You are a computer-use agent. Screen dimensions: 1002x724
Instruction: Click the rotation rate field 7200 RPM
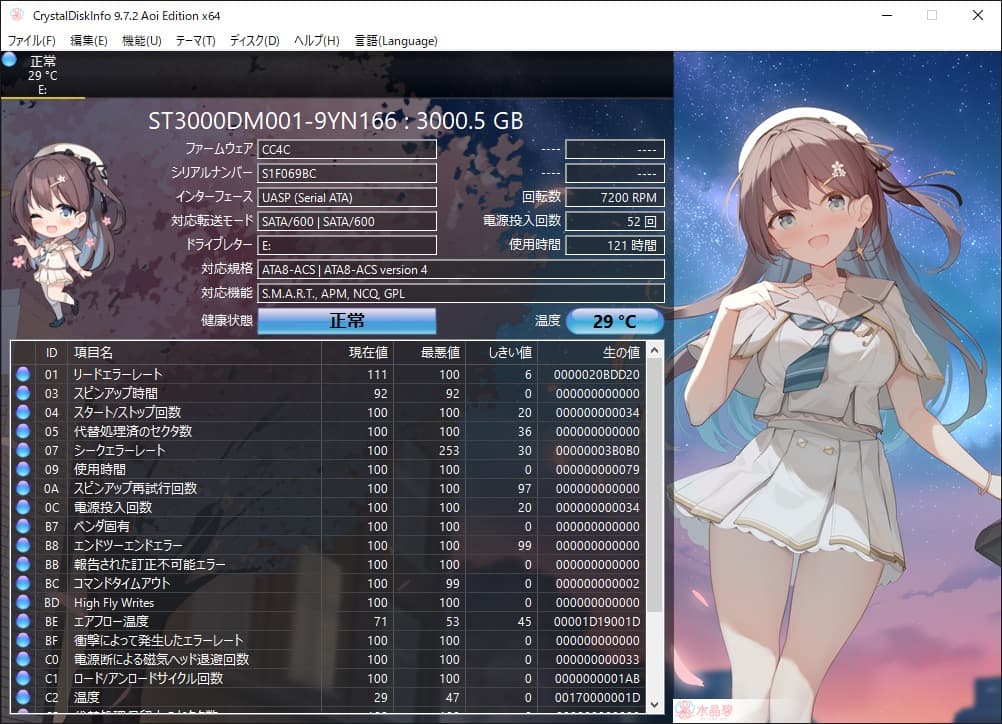[615, 197]
